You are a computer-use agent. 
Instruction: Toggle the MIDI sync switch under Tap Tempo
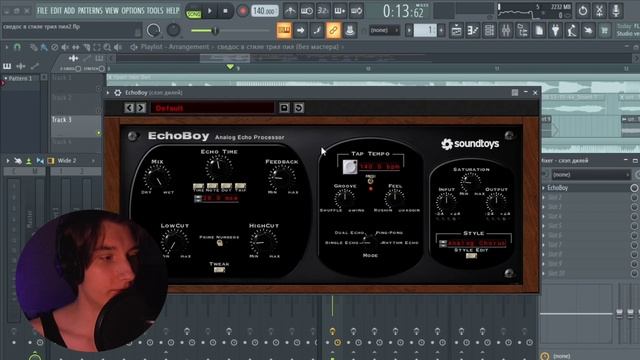371,180
